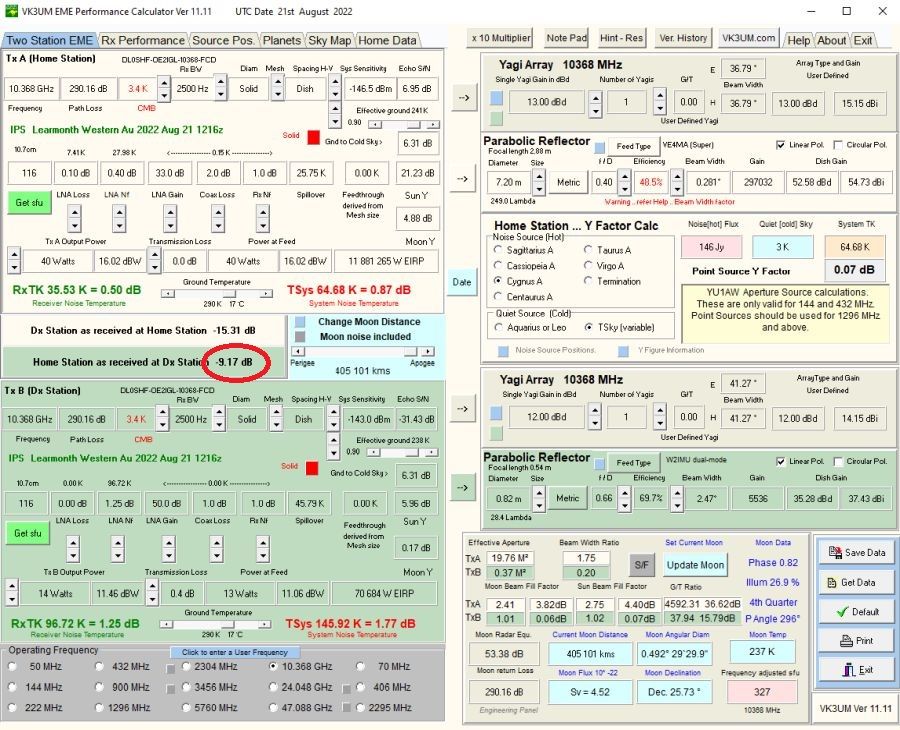Click home Single Yagi Gain 13.00 dBd field
Image resolution: width=900 pixels, height=730 pixels.
[546, 102]
